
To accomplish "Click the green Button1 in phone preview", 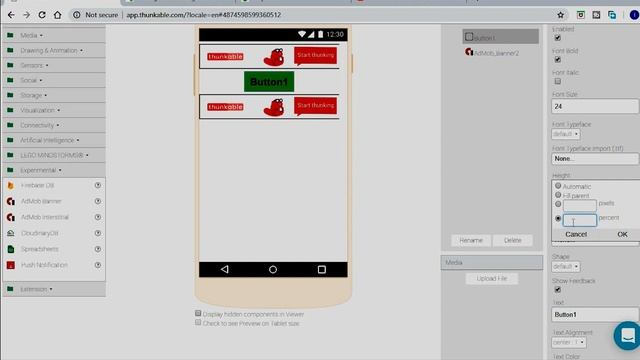I will (x=269, y=82).
